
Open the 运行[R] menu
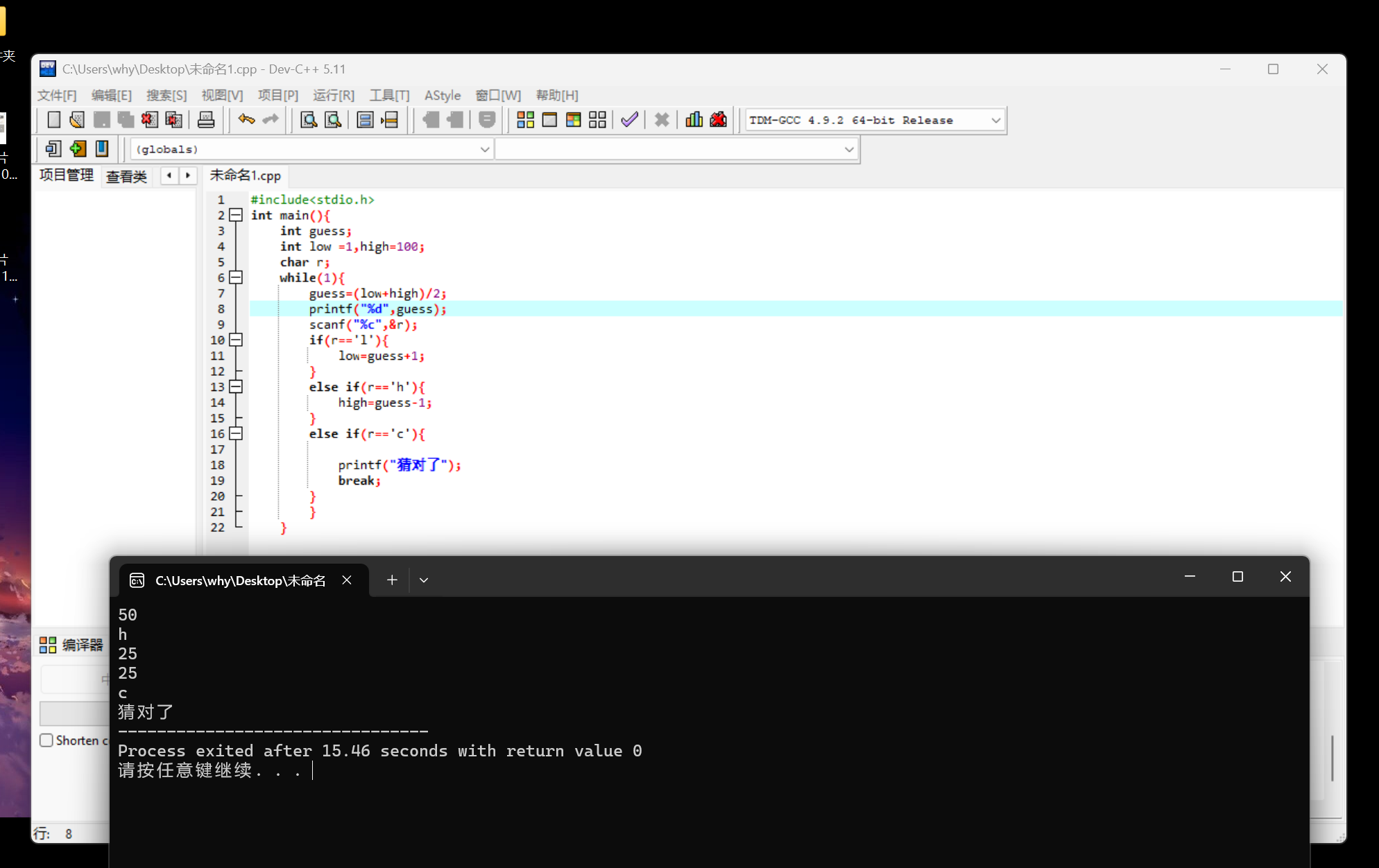coord(333,96)
